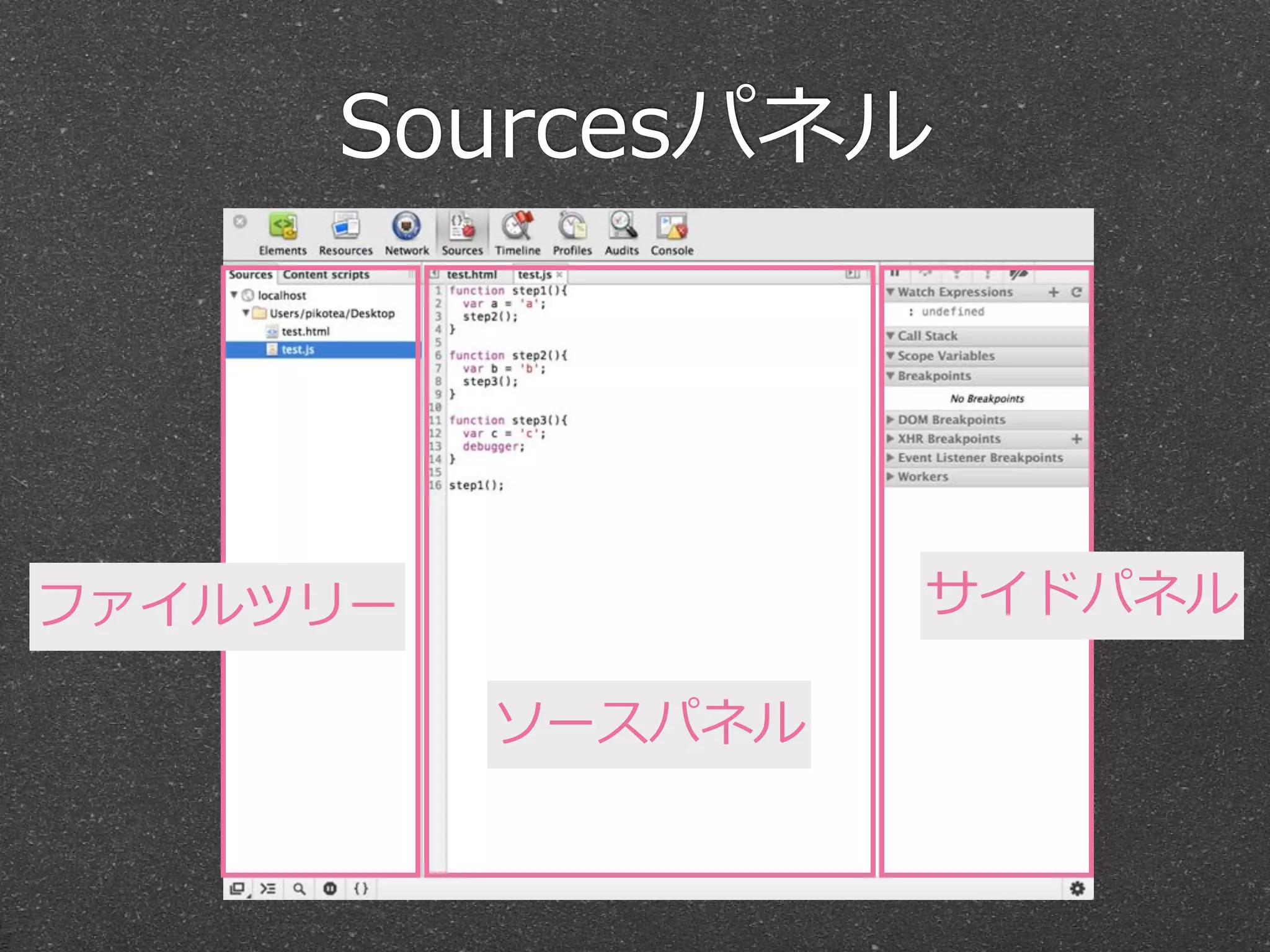Image resolution: width=1270 pixels, height=952 pixels.
Task: Click the step into debugger button
Action: 957,273
